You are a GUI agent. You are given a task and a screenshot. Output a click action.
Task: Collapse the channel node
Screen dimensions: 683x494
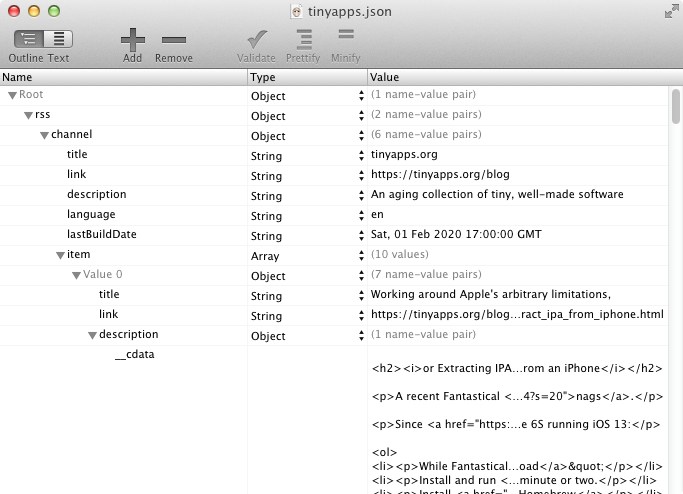[44, 136]
